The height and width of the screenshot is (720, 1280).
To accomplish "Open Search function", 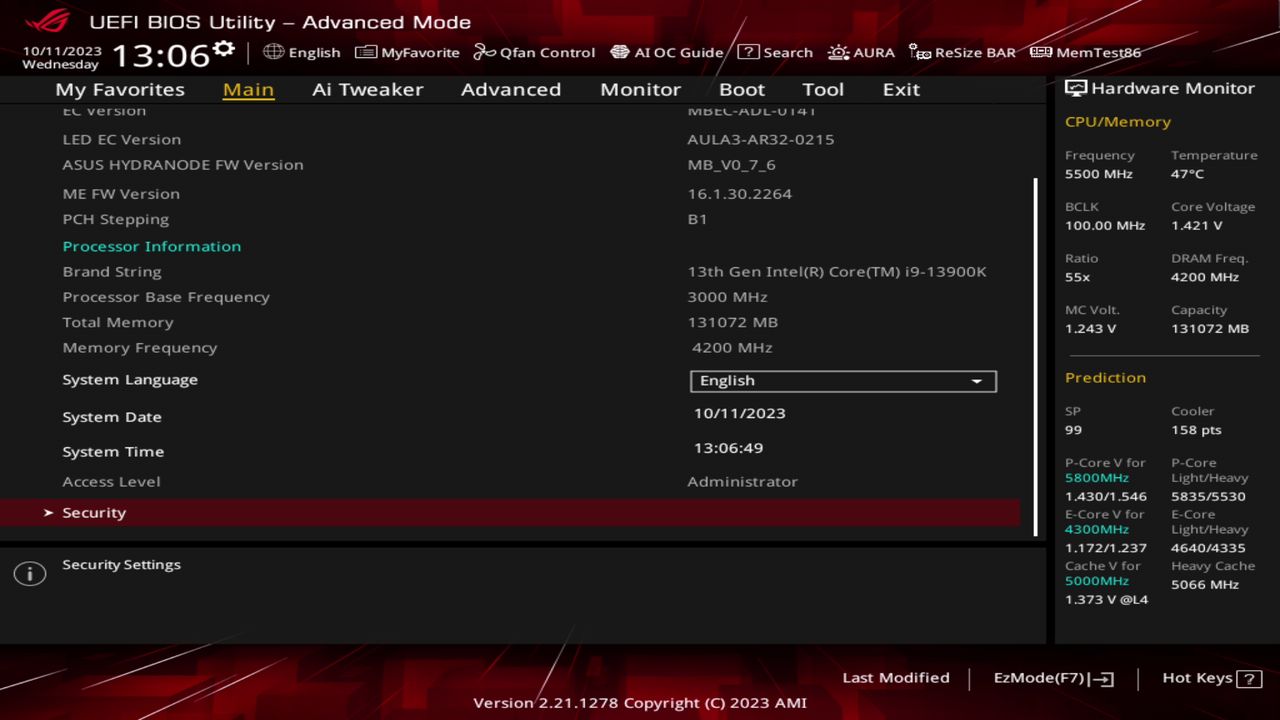I will coord(775,52).
